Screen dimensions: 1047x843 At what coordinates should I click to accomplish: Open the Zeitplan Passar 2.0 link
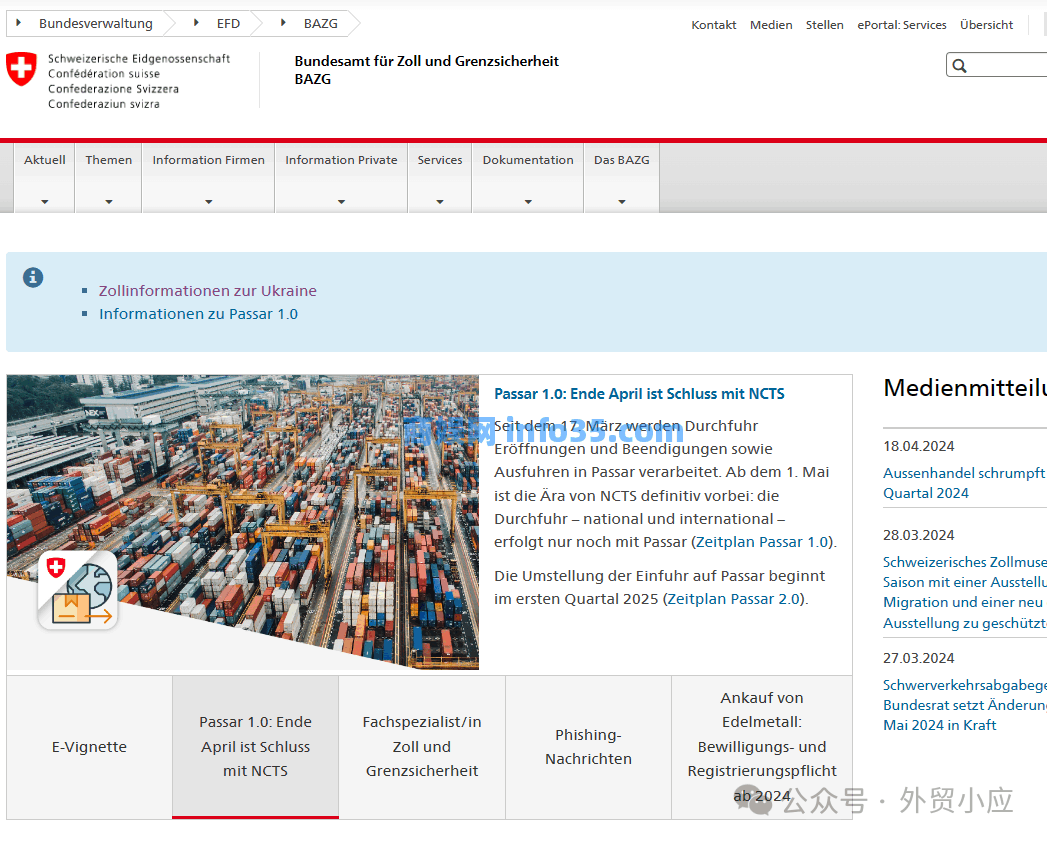[733, 599]
